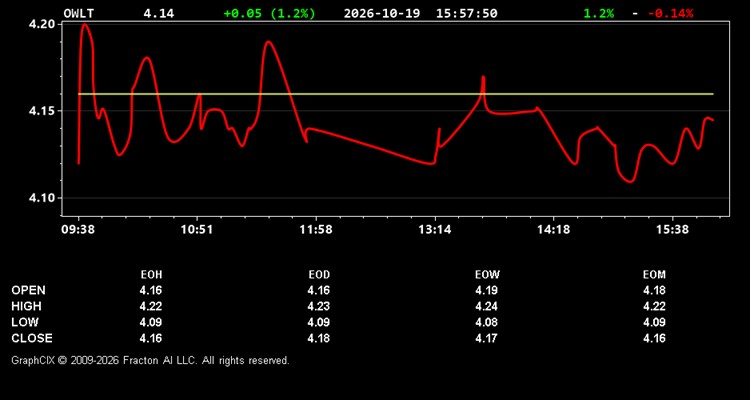Click the EOW column header
Viewport: 750px width, 400px height.
[487, 275]
